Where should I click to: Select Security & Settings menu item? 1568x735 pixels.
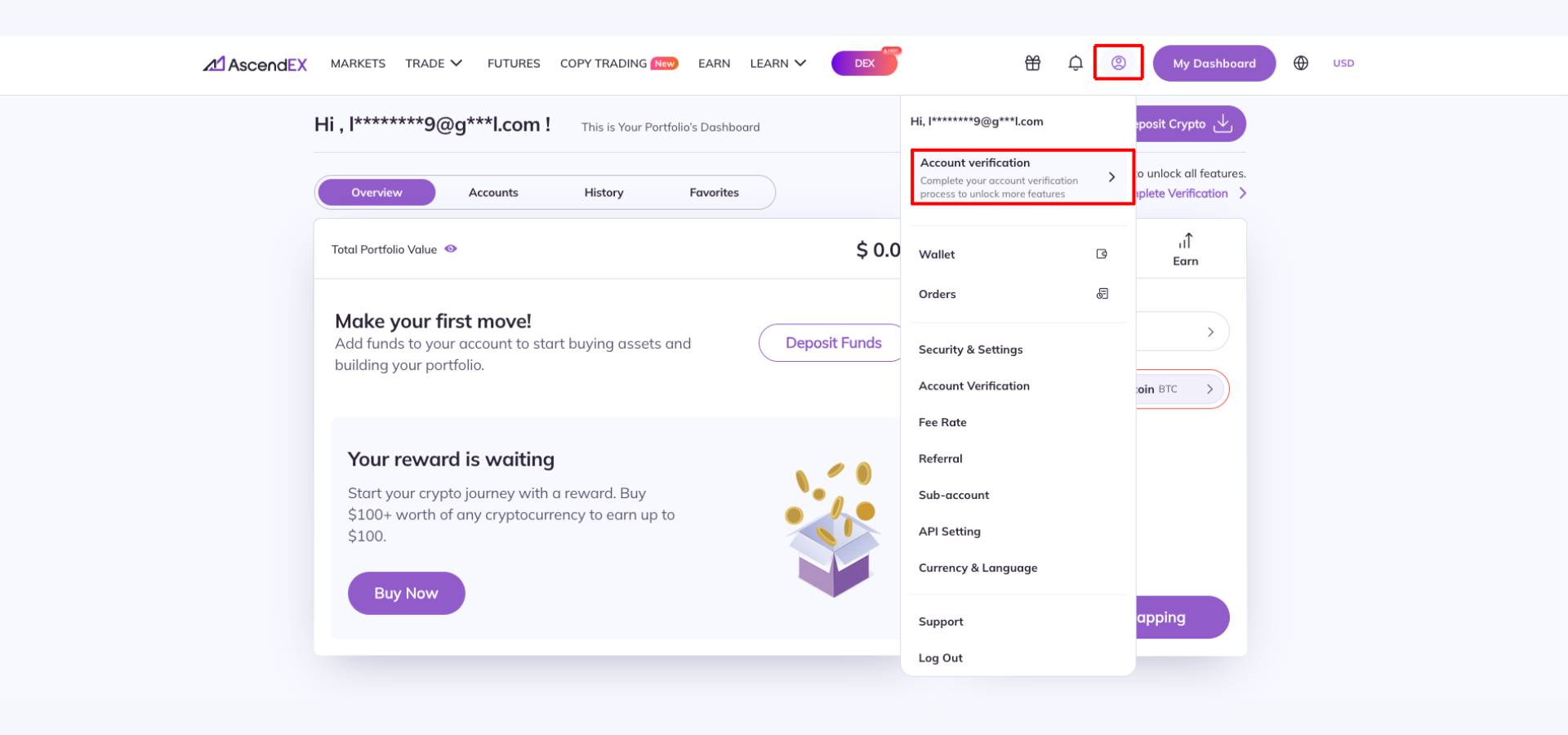click(970, 350)
